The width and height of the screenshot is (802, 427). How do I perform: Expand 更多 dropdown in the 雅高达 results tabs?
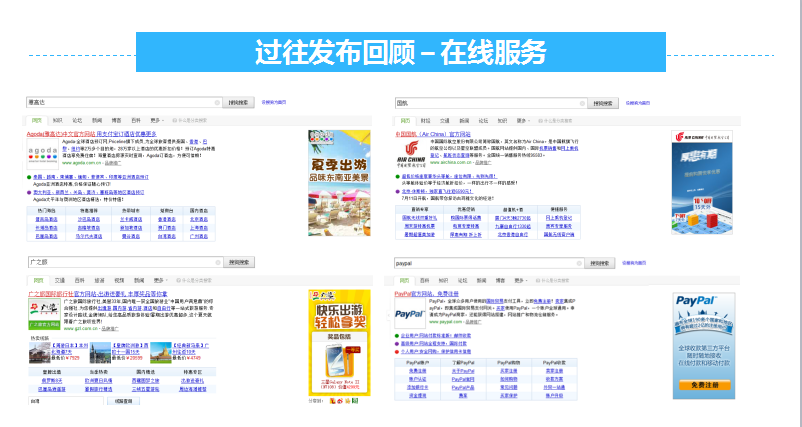tap(157, 121)
